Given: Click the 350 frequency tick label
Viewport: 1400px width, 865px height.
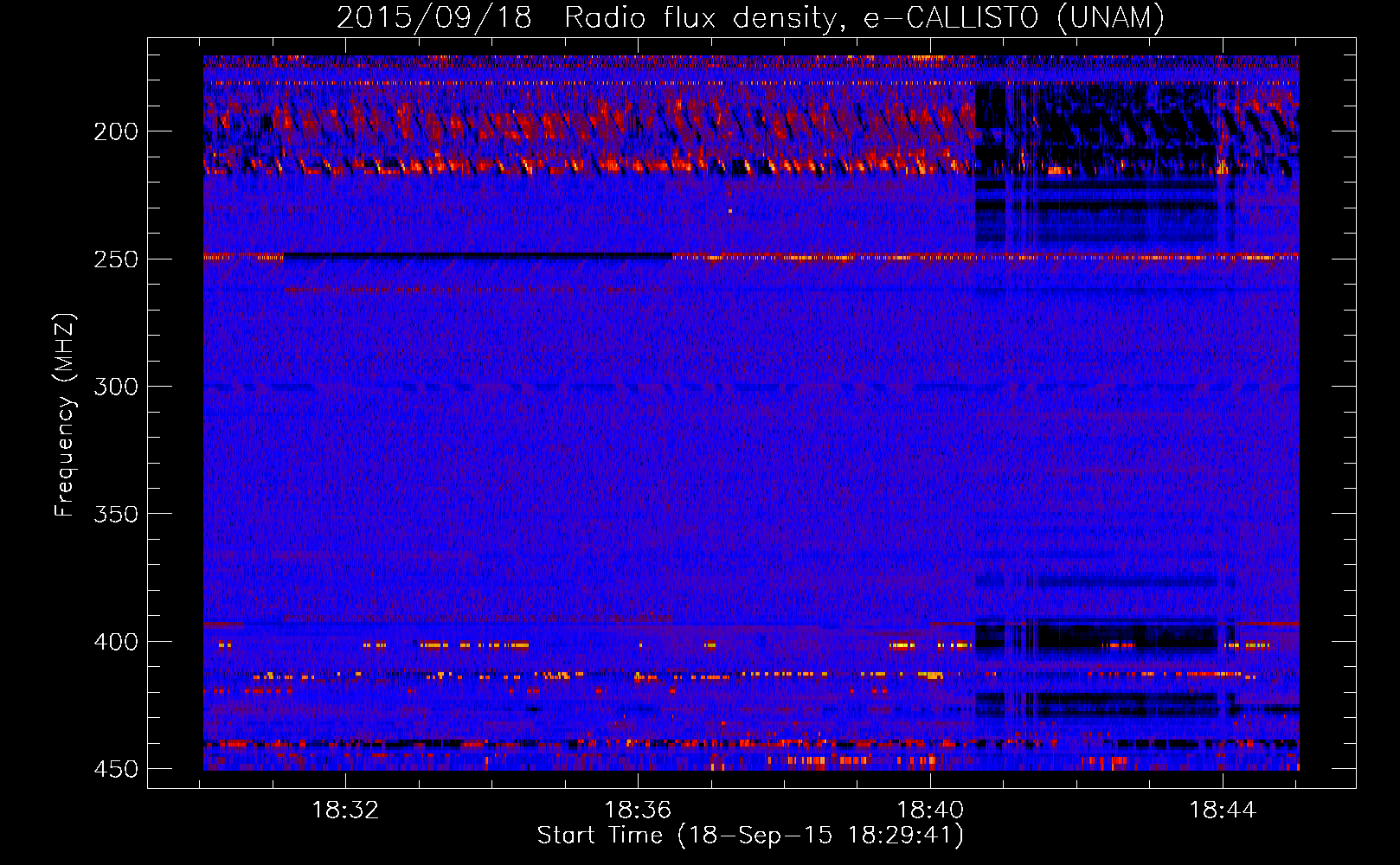Looking at the screenshot, I should tap(115, 514).
